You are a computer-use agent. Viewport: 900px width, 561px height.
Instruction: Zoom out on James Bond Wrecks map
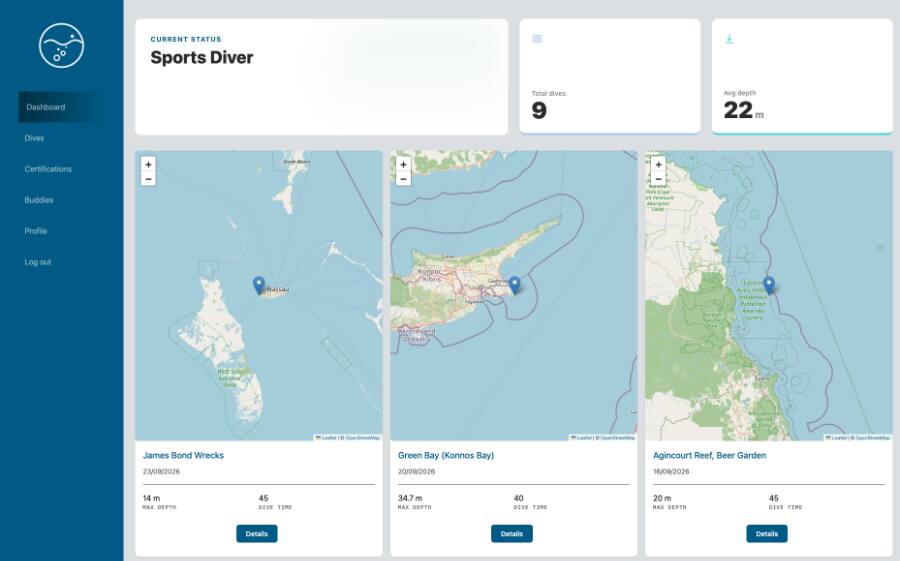pos(148,179)
